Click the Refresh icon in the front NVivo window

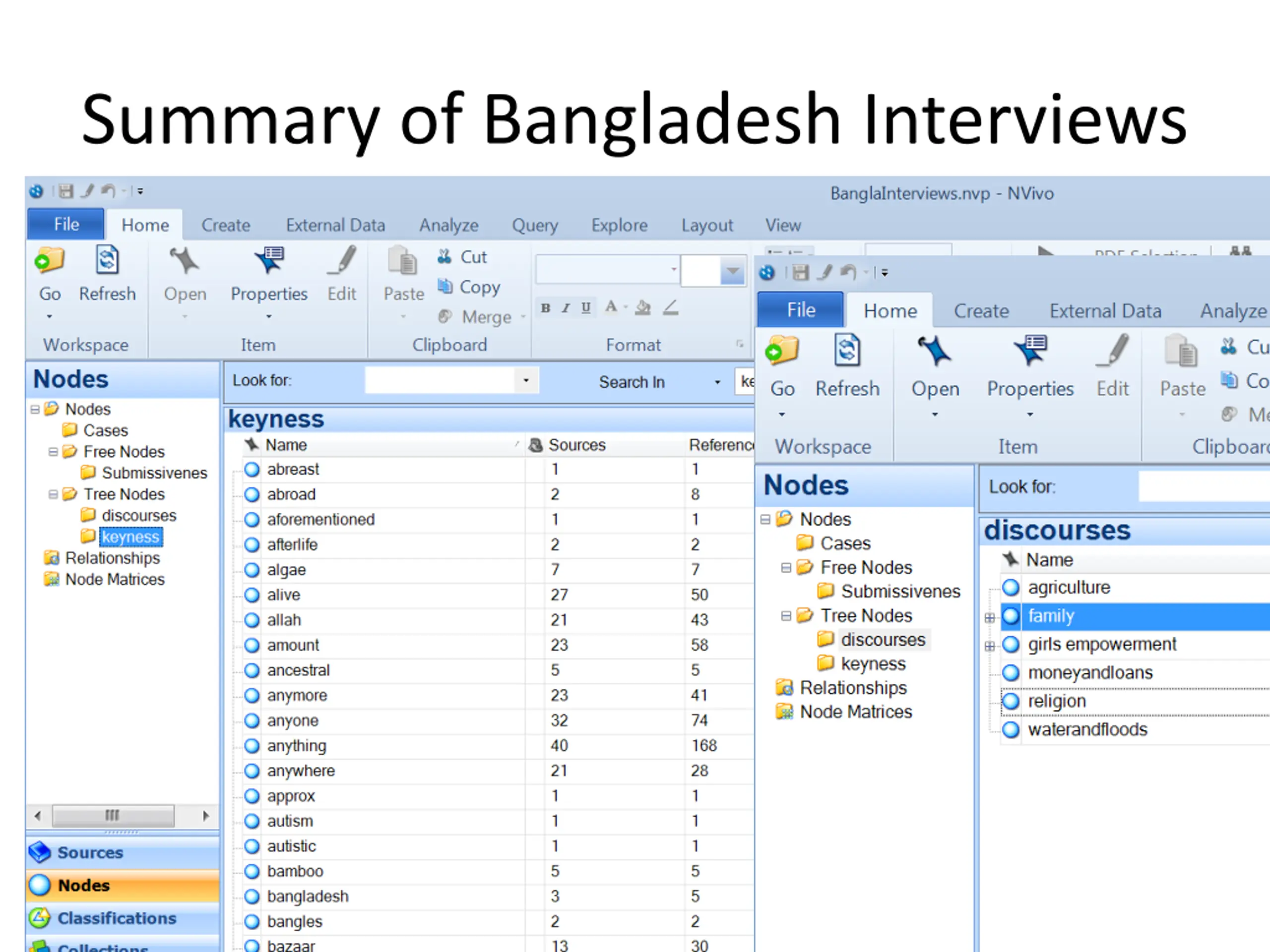tap(847, 350)
